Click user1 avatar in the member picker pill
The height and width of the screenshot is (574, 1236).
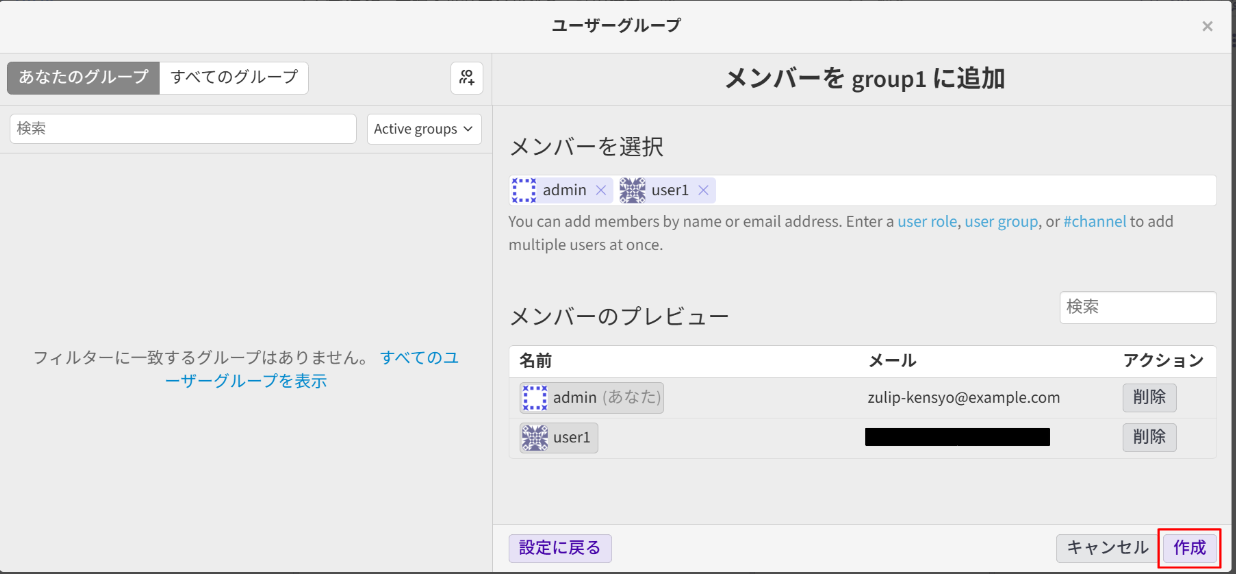click(x=632, y=190)
